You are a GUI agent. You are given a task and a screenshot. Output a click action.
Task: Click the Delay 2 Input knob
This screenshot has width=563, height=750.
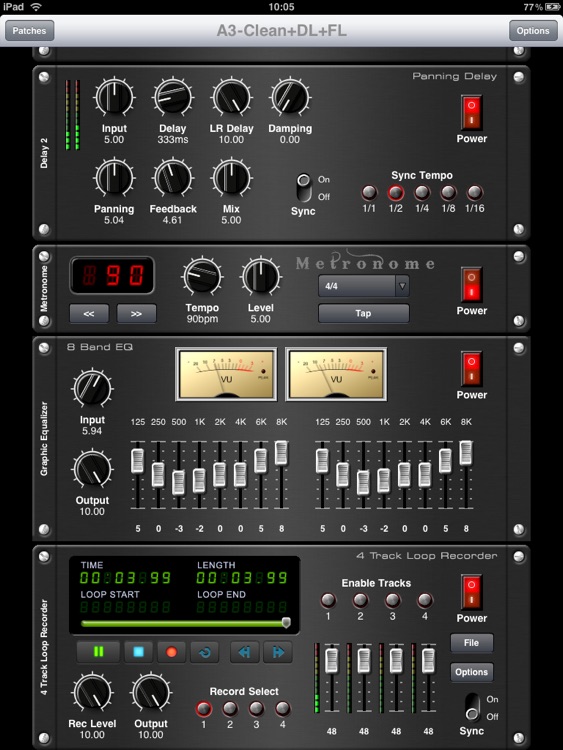114,97
